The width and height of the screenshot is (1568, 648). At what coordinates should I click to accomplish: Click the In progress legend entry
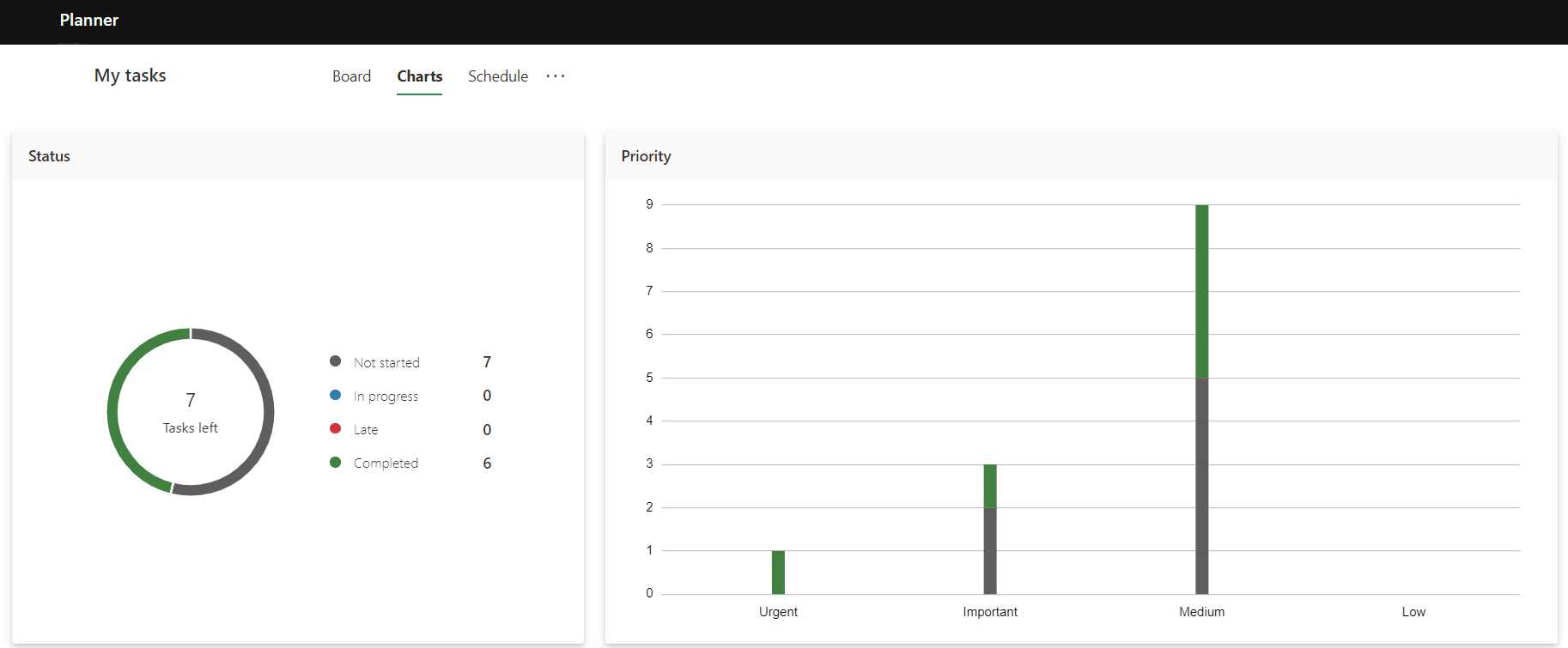point(386,396)
